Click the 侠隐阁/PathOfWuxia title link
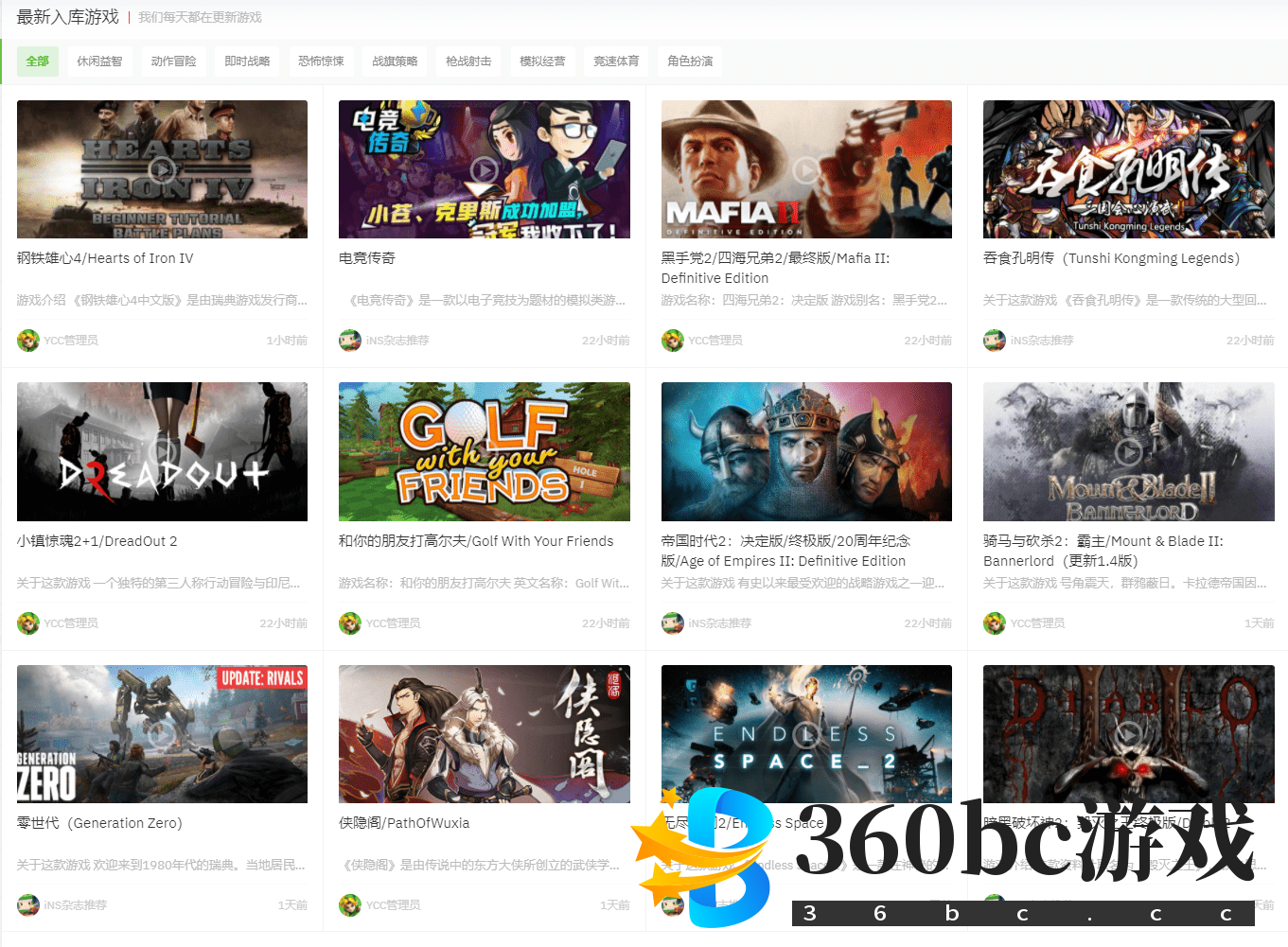 click(x=404, y=823)
